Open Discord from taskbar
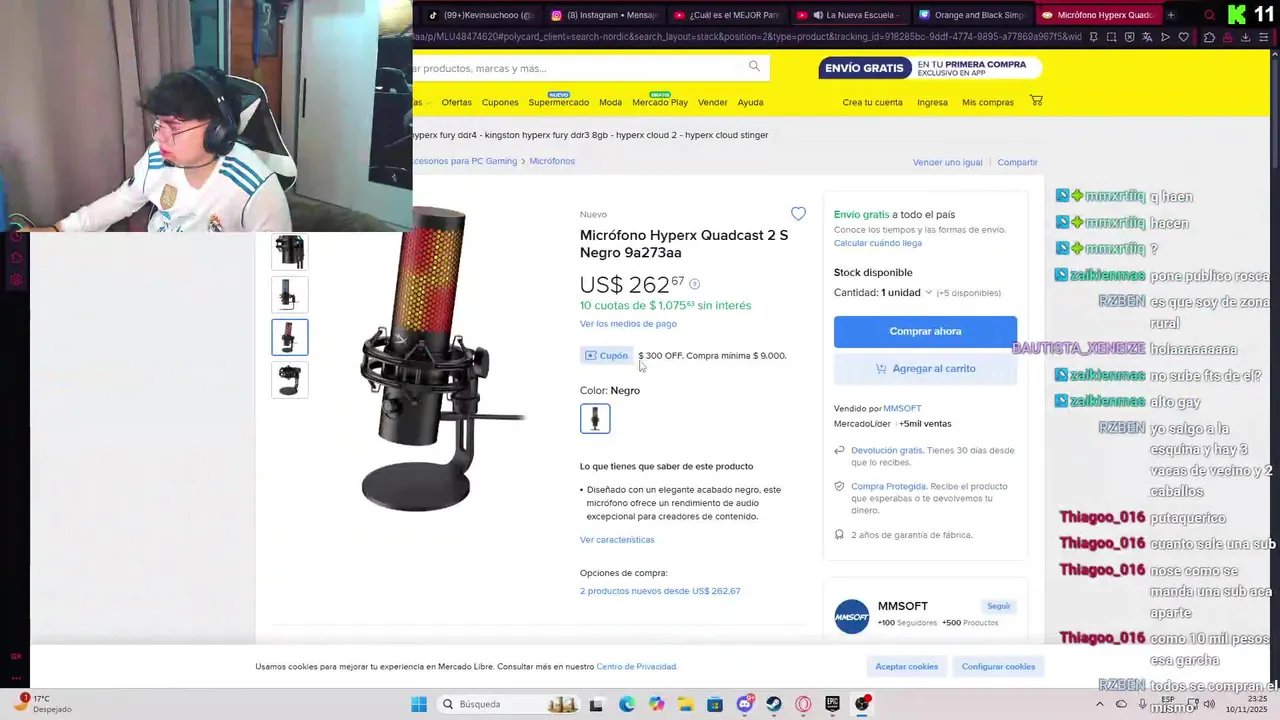 click(745, 704)
